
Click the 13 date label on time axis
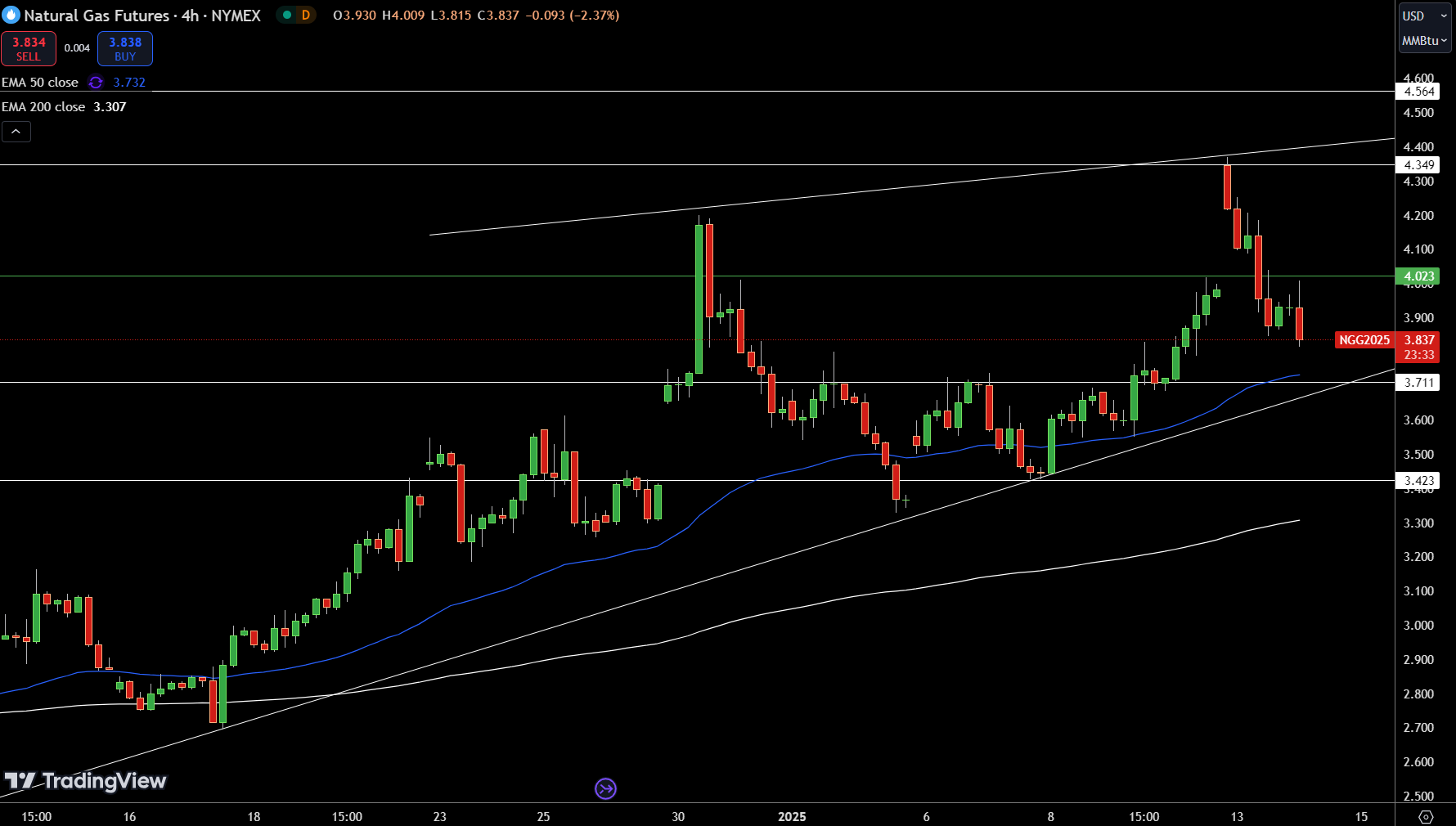click(x=1237, y=816)
